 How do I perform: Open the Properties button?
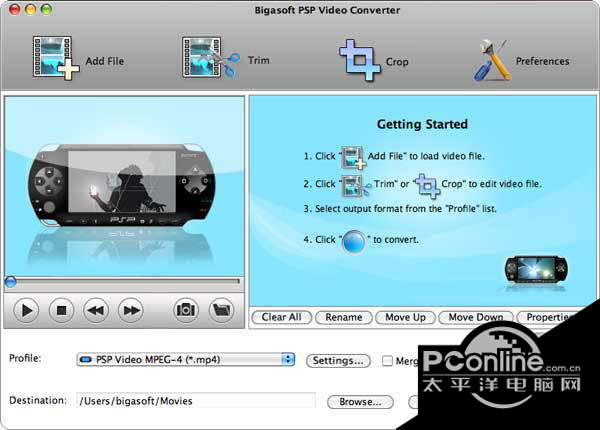(x=549, y=317)
